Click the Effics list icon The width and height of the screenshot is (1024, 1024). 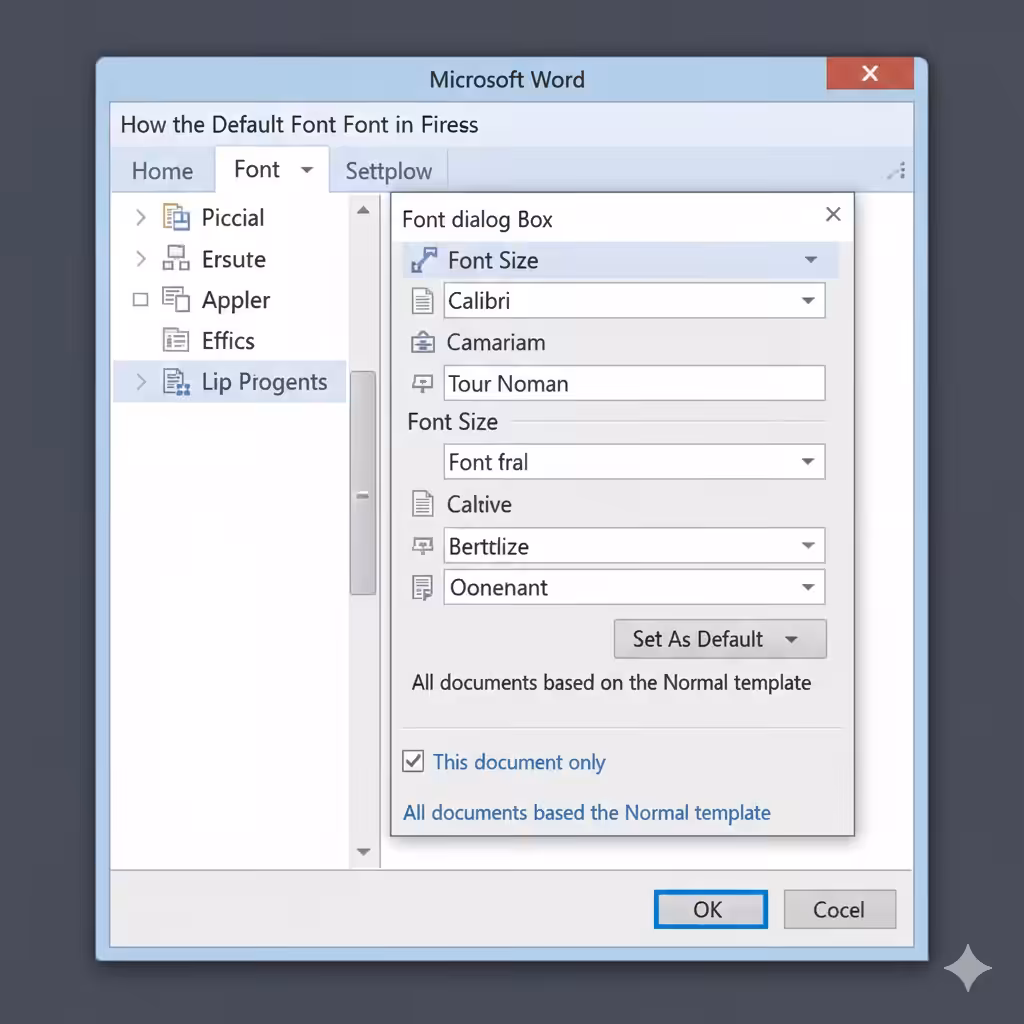point(176,340)
